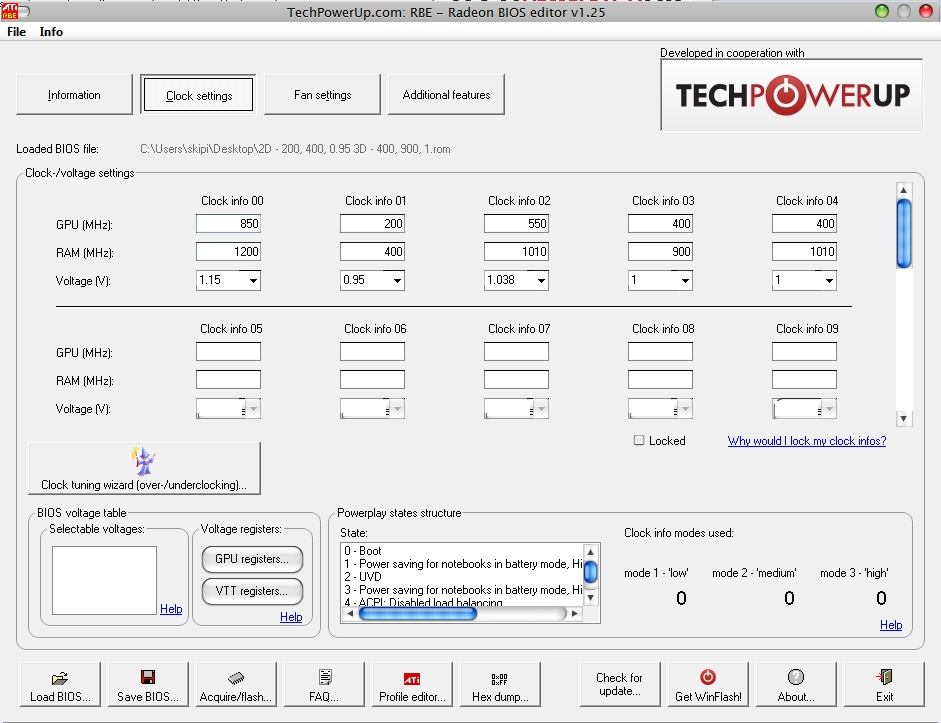Switch to the Fan settings tab
The height and width of the screenshot is (723, 941).
322,95
